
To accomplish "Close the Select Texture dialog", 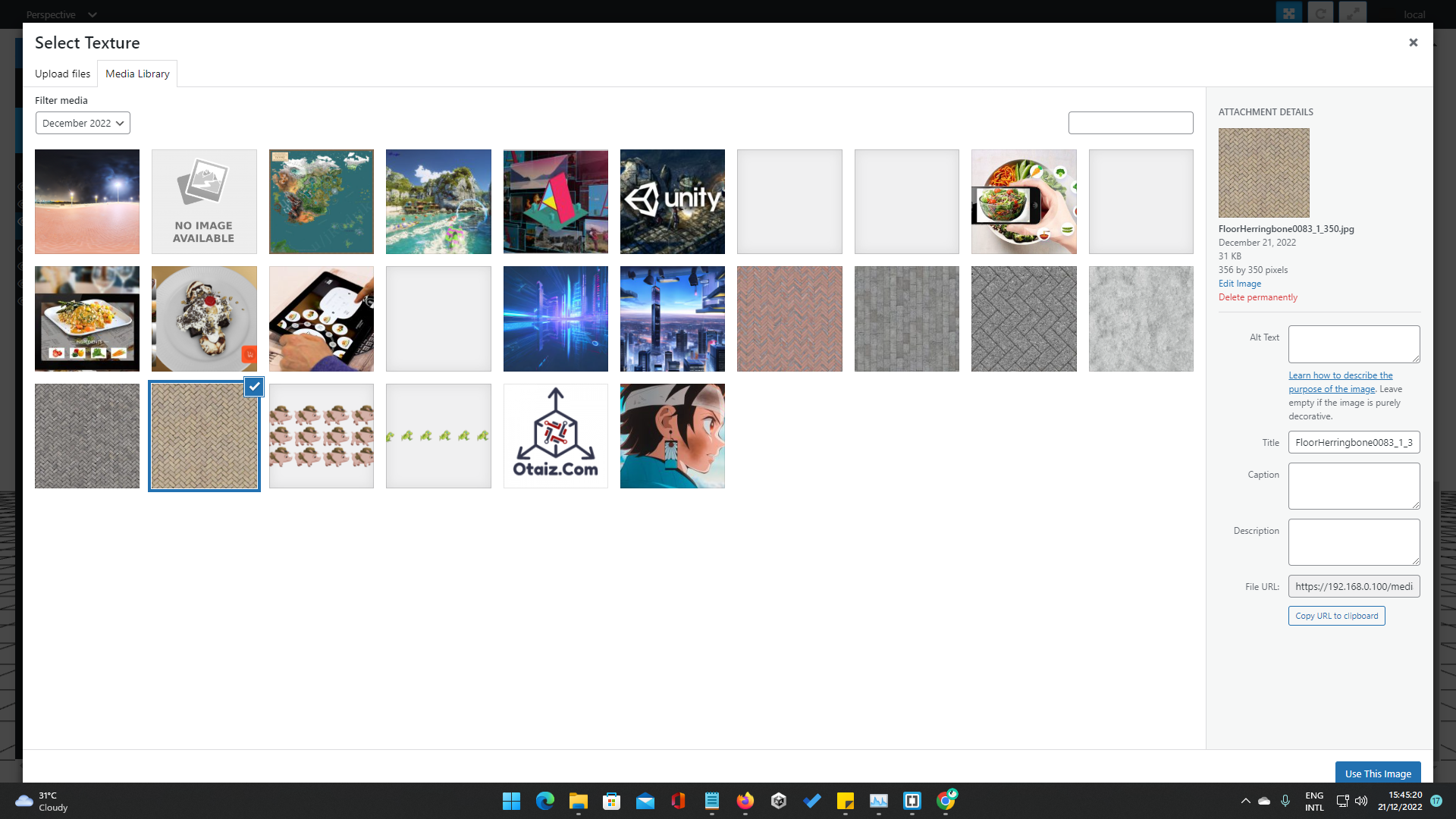I will pyautogui.click(x=1413, y=42).
